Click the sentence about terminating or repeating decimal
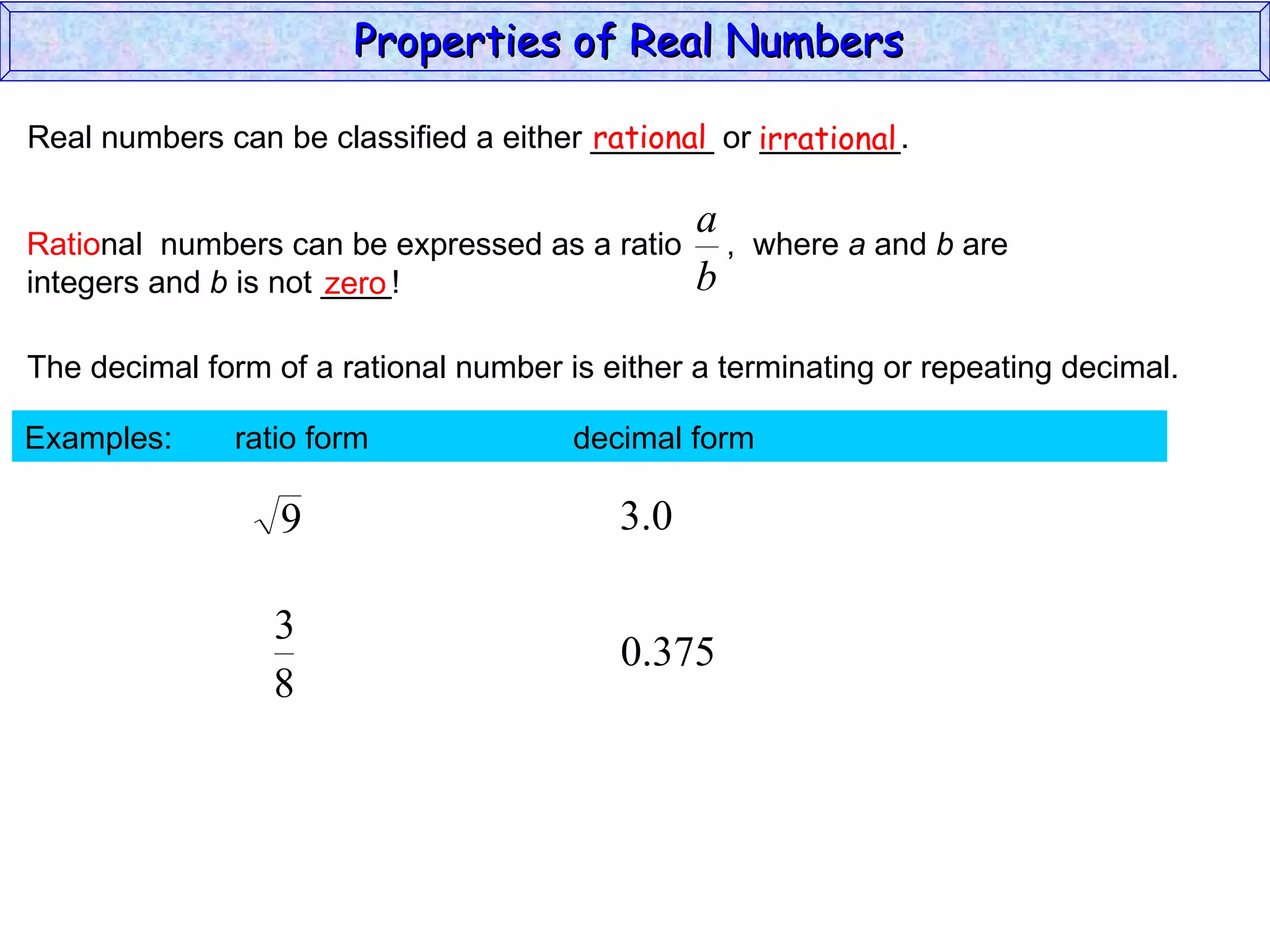This screenshot has width=1270, height=952. [602, 368]
